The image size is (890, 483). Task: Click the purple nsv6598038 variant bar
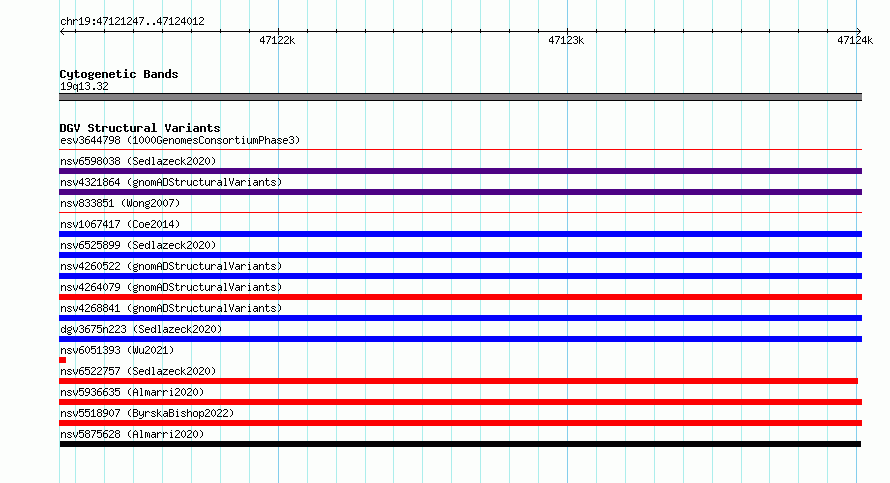(460, 171)
